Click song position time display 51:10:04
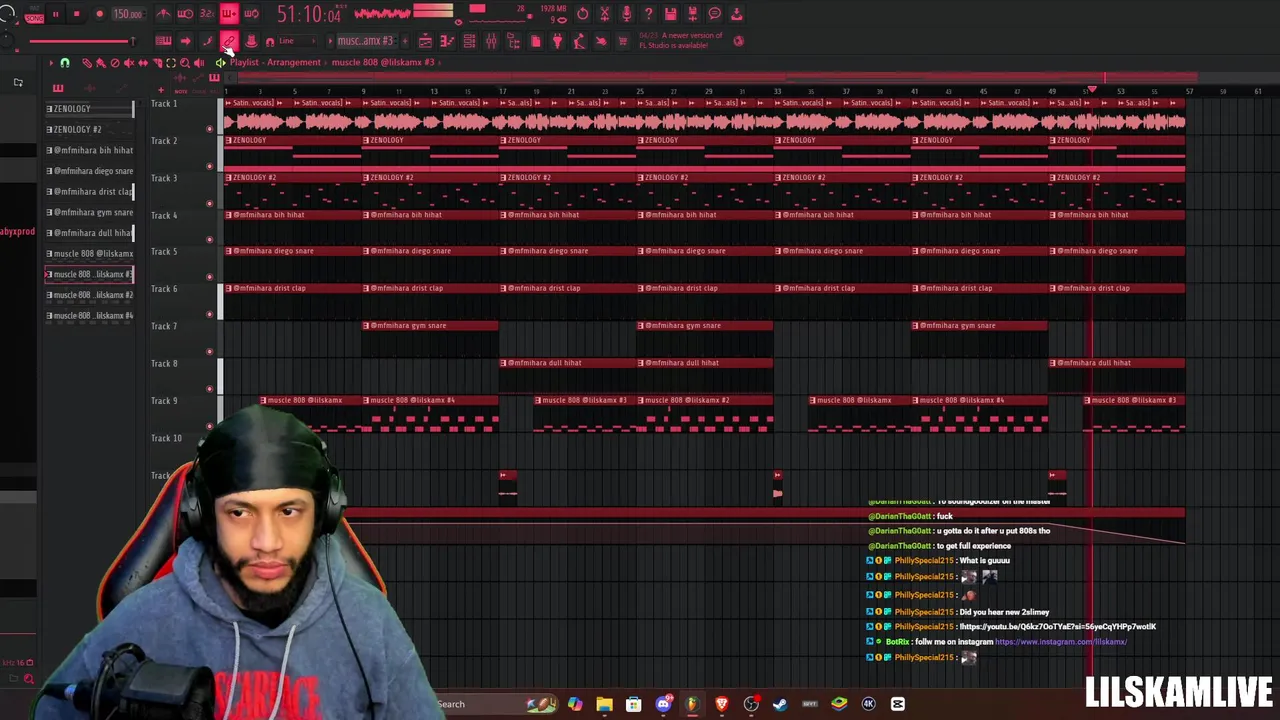 pos(309,15)
